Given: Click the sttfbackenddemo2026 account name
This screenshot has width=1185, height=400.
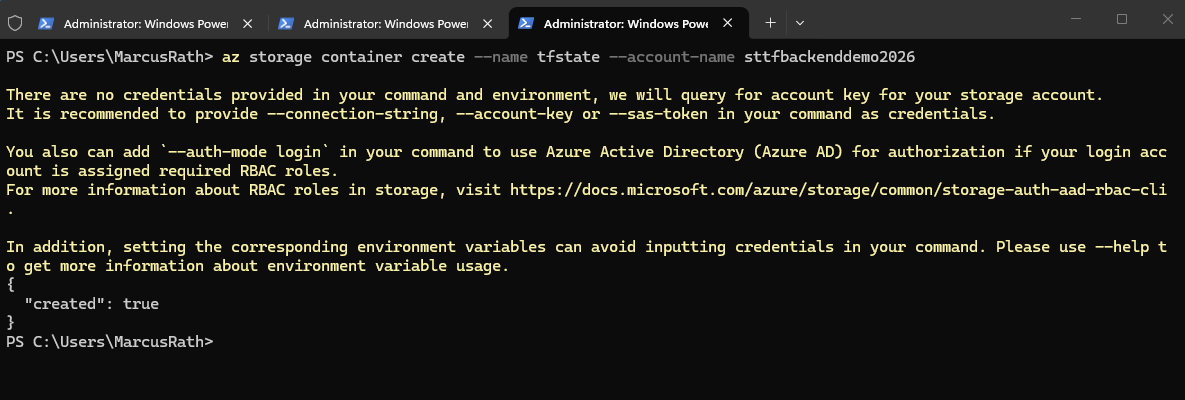Looking at the screenshot, I should pyautogui.click(x=830, y=57).
